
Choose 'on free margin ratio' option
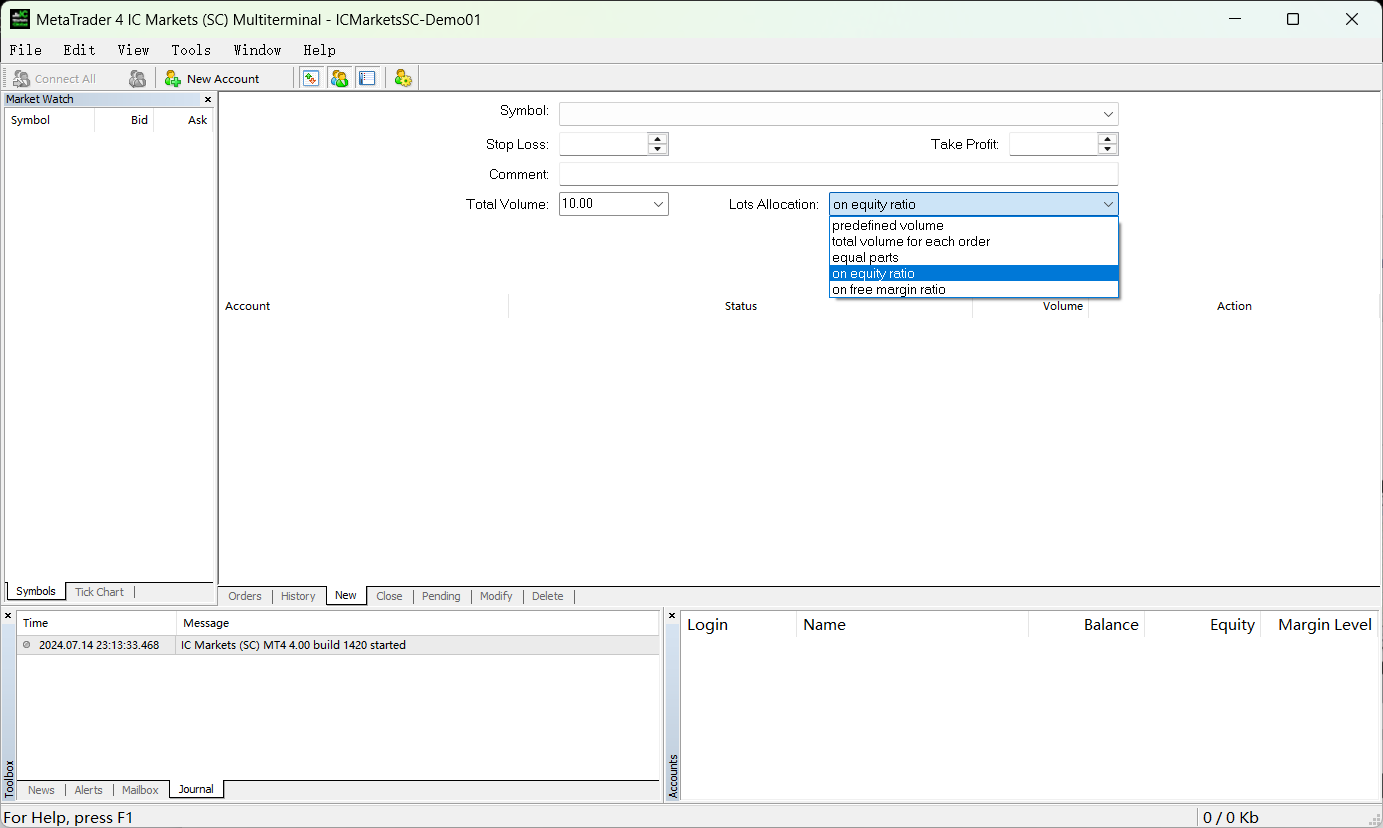pos(974,289)
